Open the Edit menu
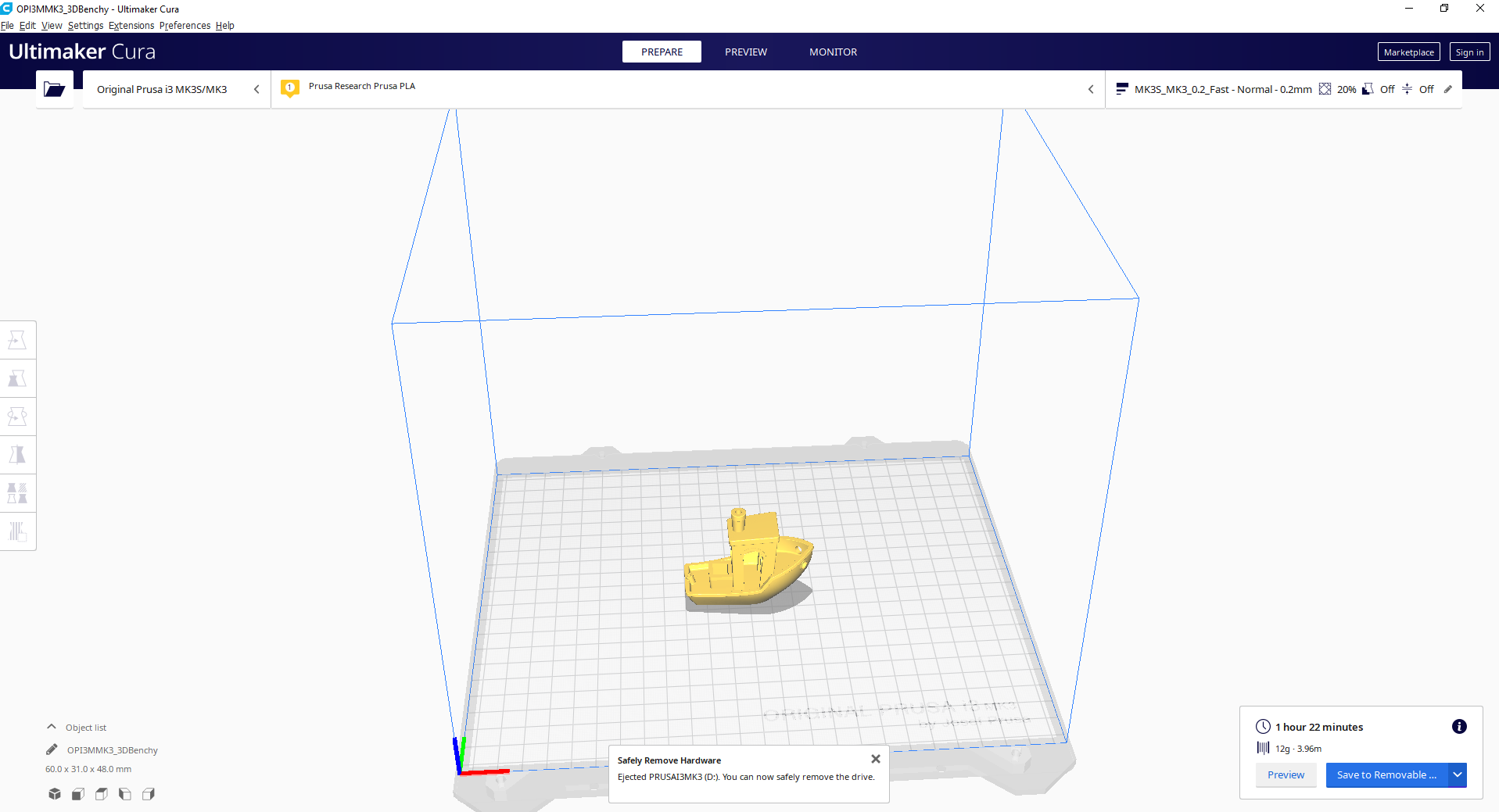 [x=27, y=26]
